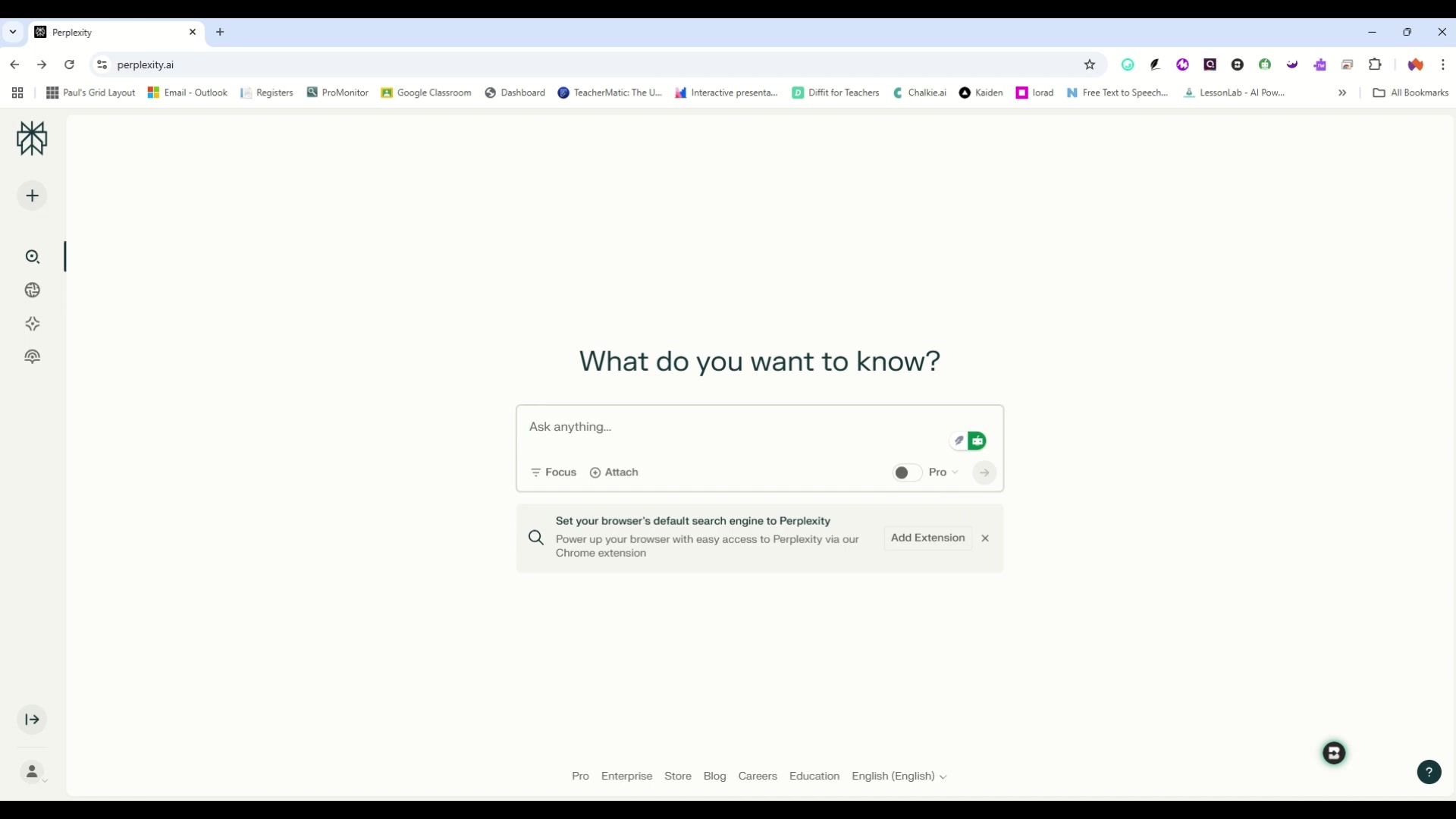Open Careers footer link
Image resolution: width=1456 pixels, height=819 pixels.
click(x=758, y=776)
